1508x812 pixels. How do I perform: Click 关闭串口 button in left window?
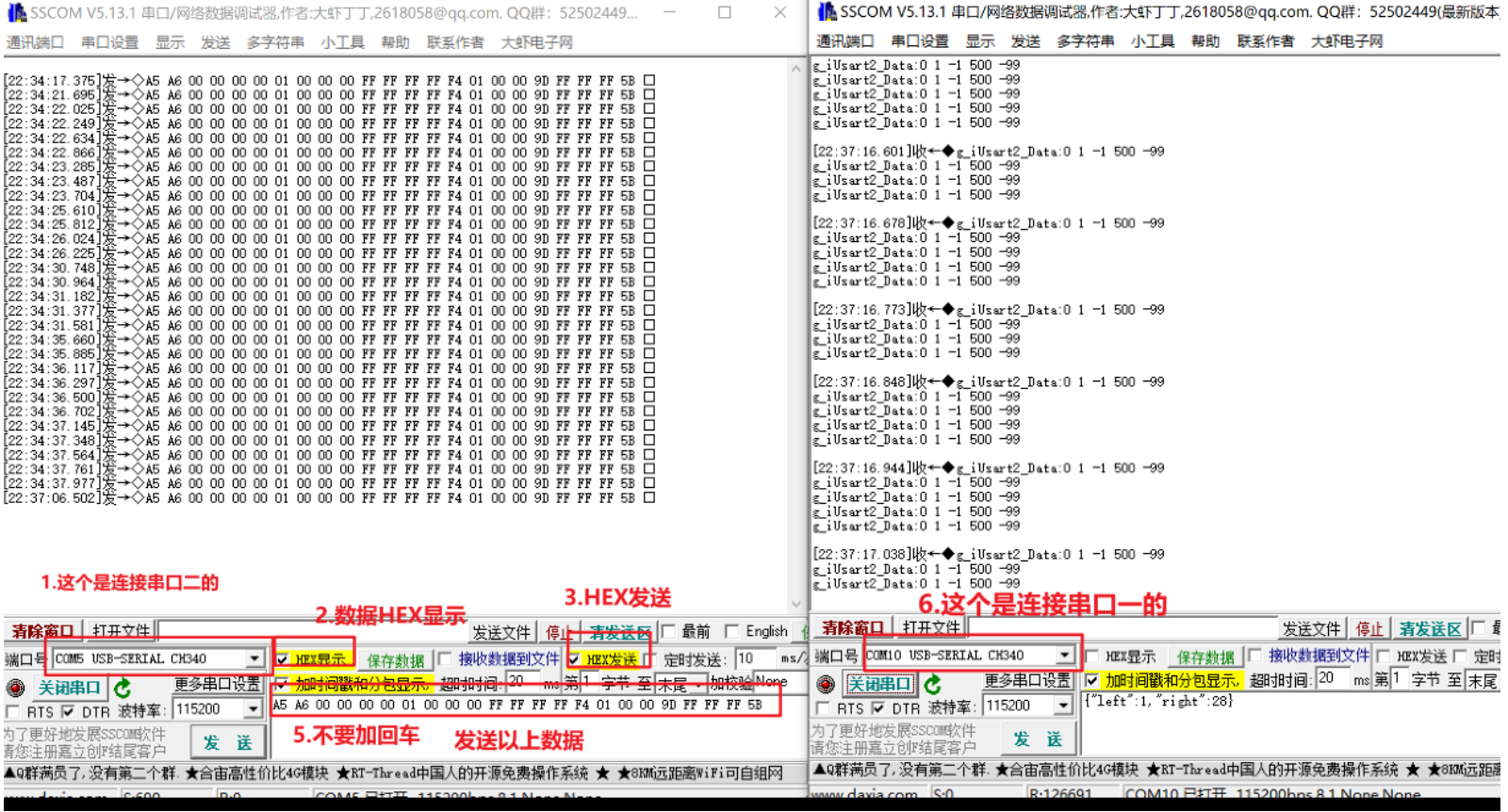pos(69,688)
